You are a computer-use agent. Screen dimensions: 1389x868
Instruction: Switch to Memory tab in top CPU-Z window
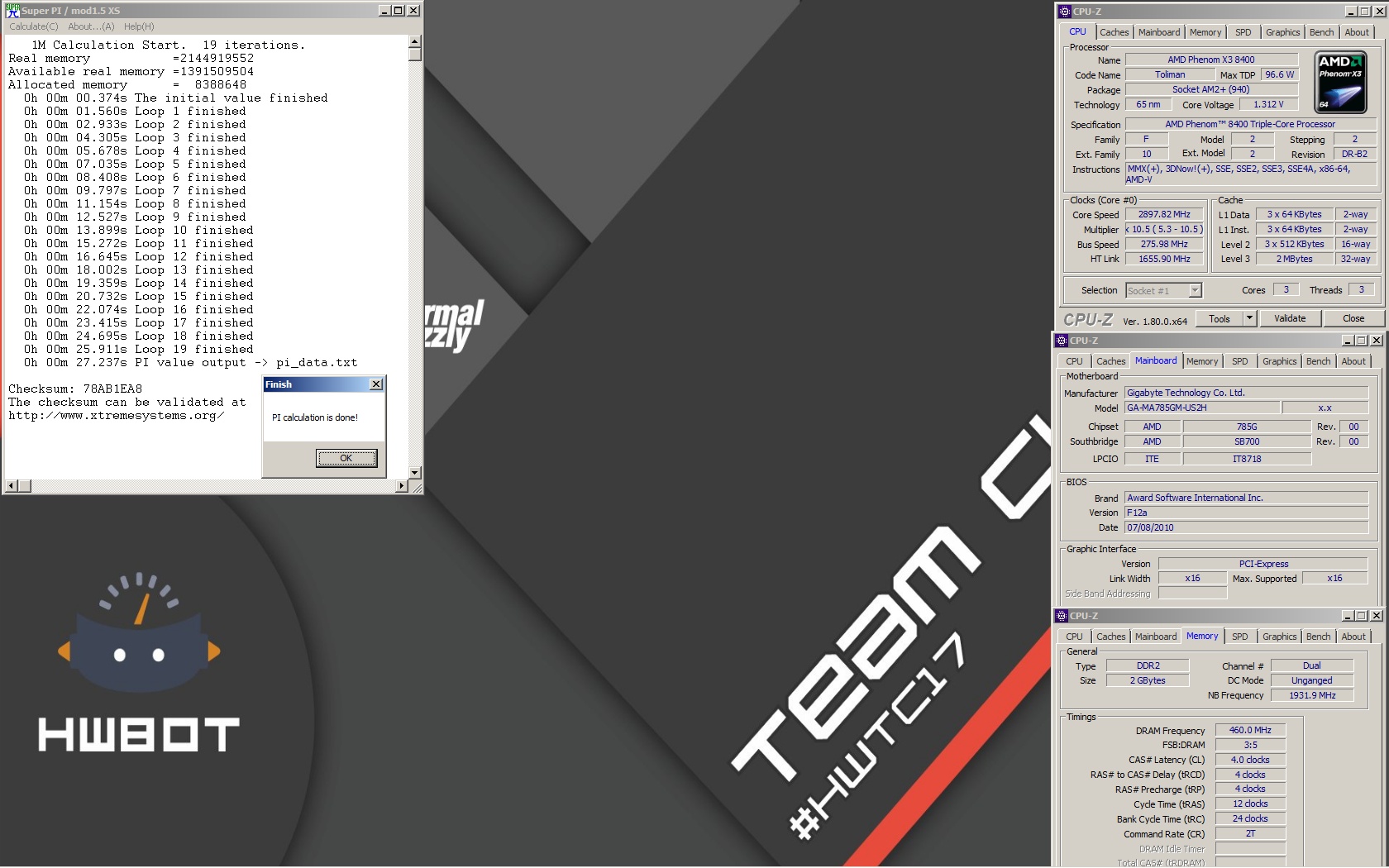[1205, 32]
